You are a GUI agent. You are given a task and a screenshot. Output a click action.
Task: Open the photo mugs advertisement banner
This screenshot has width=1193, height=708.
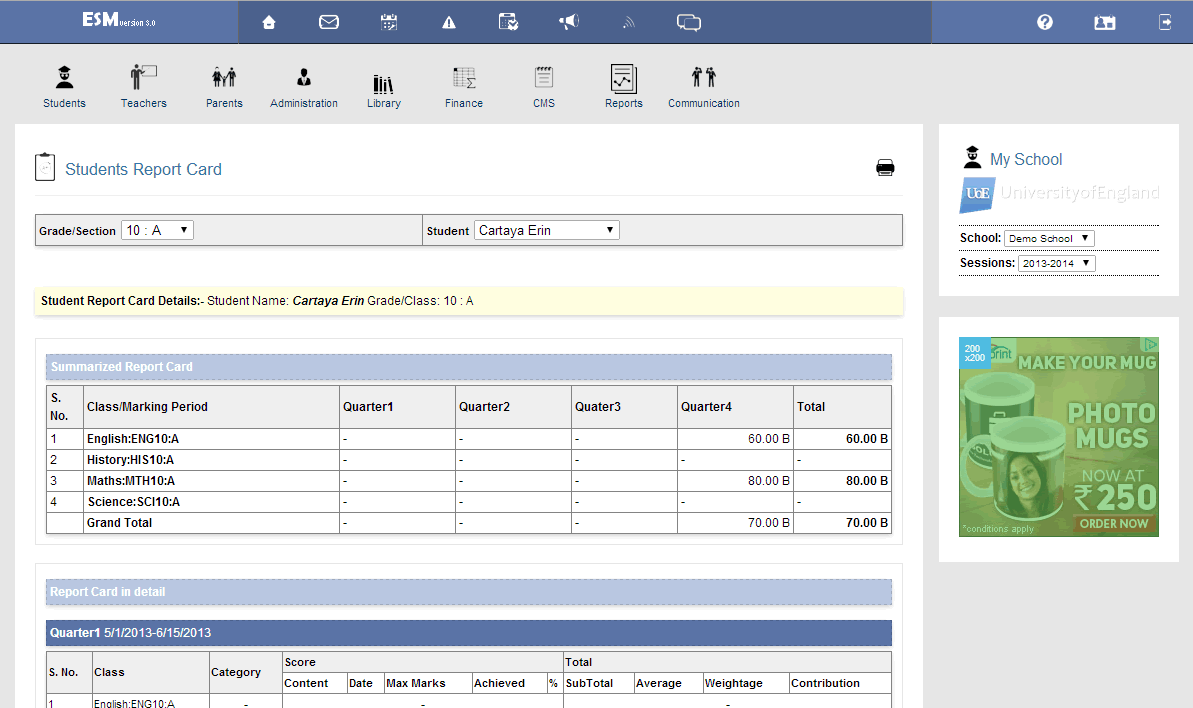pos(1058,437)
